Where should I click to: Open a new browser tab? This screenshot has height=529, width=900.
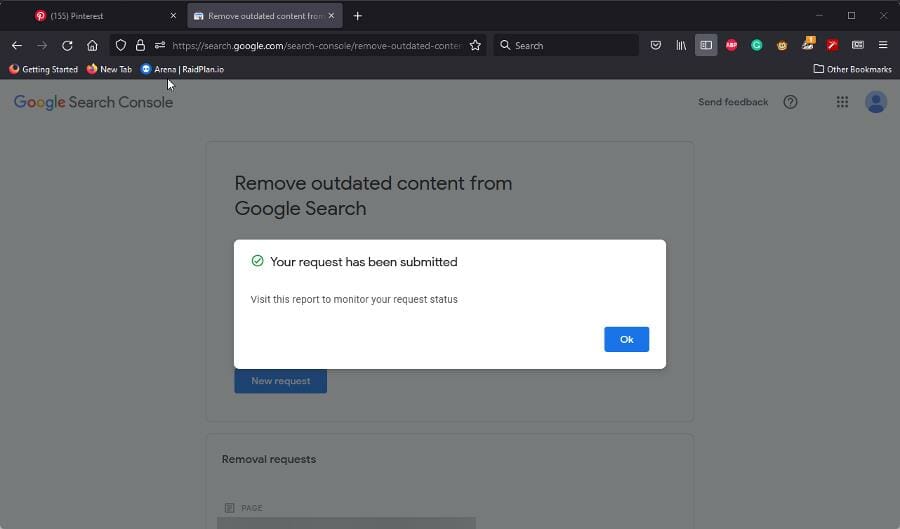(358, 16)
